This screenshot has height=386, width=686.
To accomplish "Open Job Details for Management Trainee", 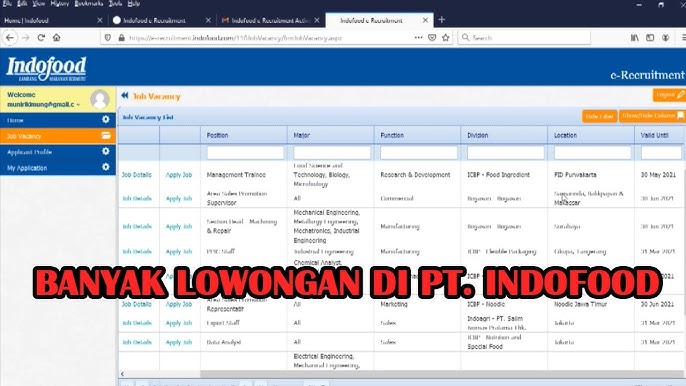I will (136, 175).
